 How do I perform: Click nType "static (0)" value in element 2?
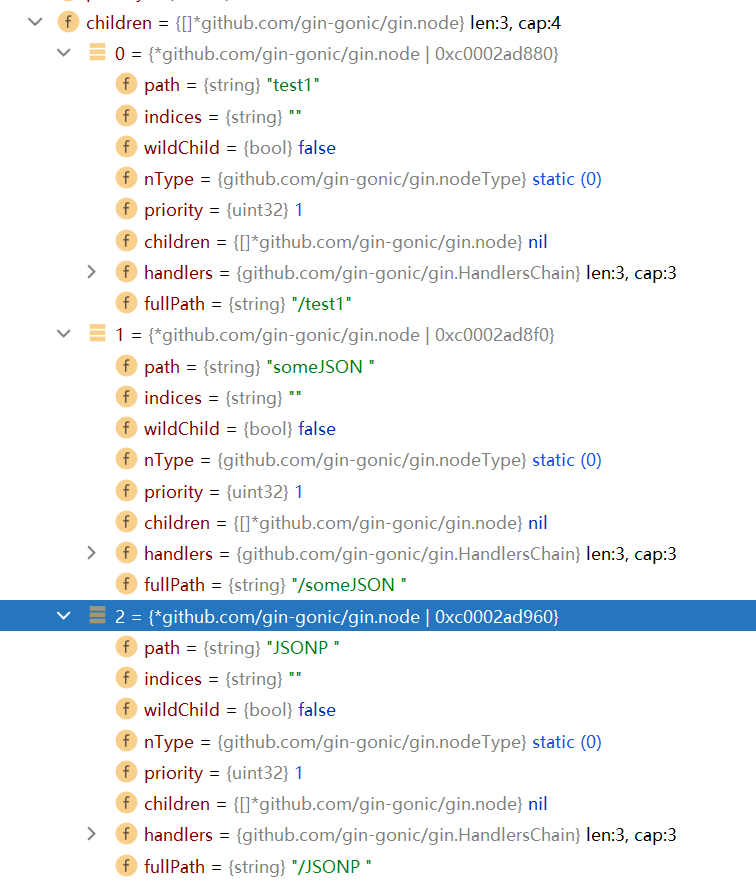click(x=567, y=742)
